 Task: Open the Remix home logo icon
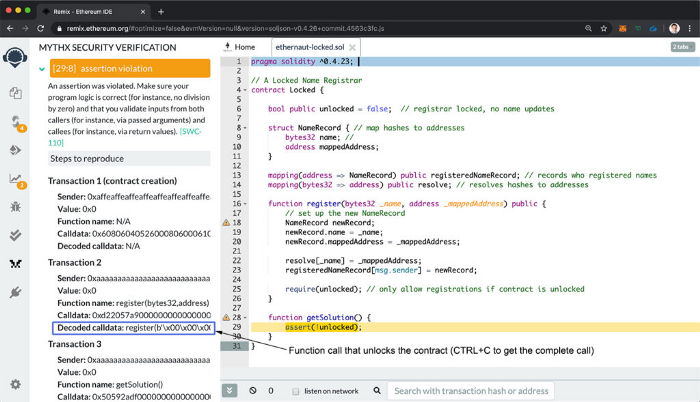pyautogui.click(x=15, y=57)
